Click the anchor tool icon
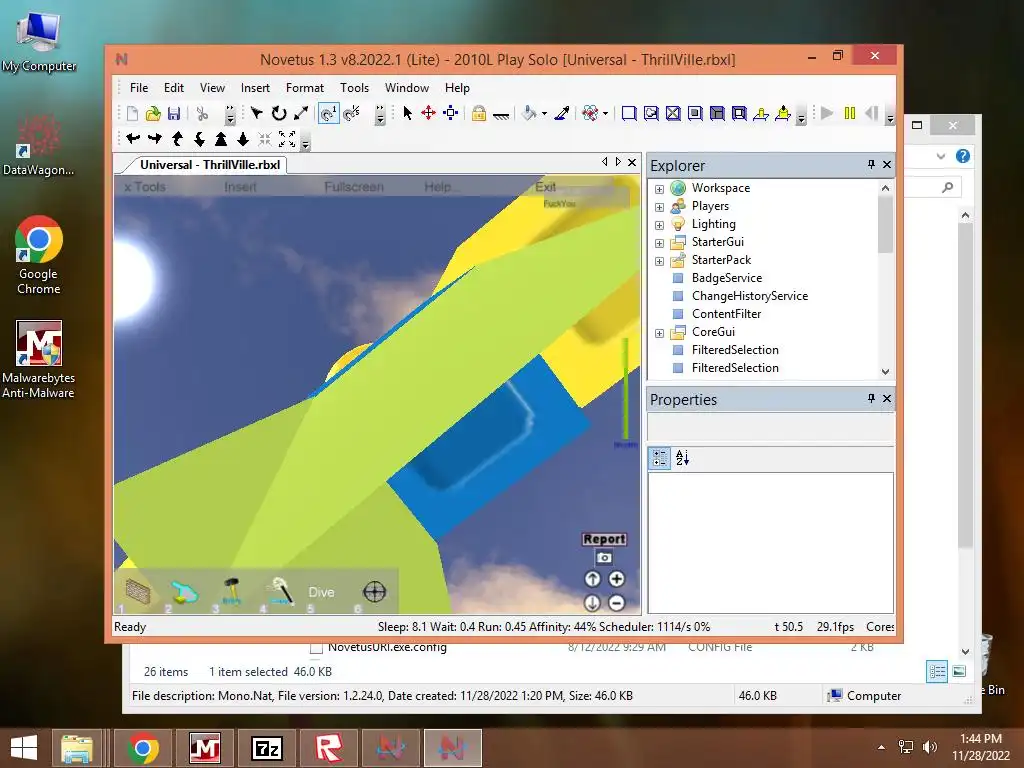 [501, 115]
